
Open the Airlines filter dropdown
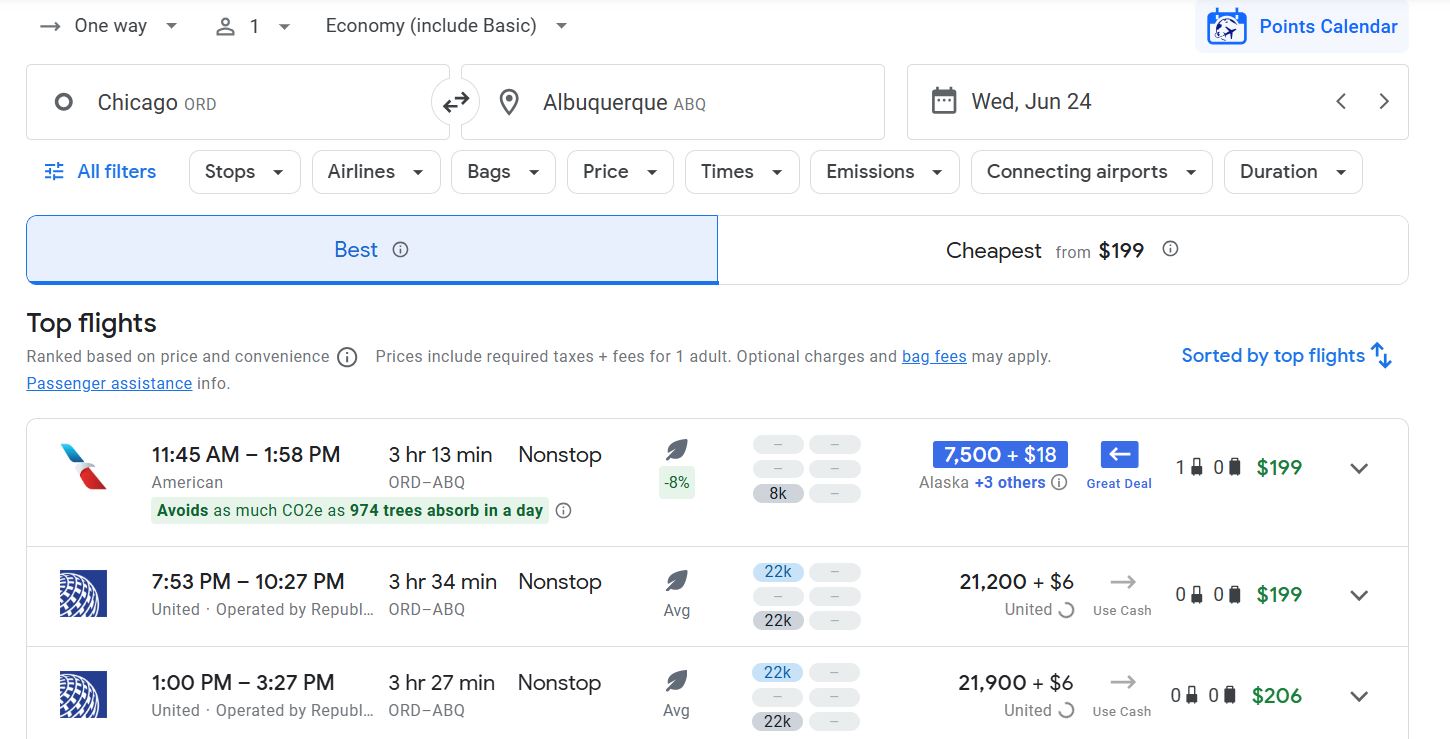[x=376, y=172]
